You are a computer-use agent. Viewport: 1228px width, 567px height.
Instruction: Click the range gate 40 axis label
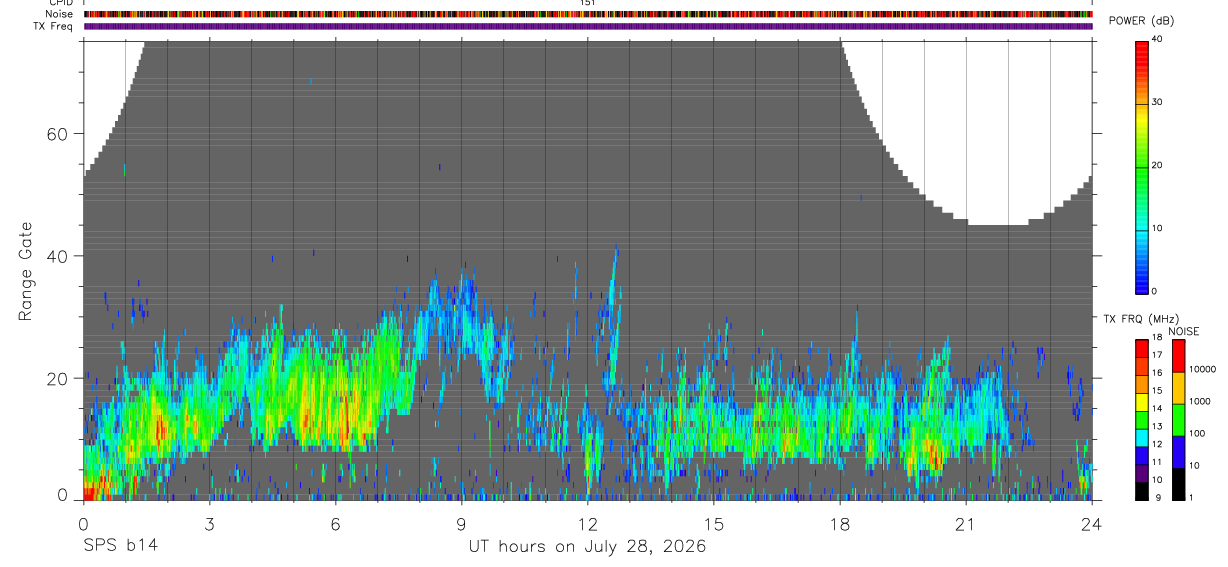pos(62,256)
